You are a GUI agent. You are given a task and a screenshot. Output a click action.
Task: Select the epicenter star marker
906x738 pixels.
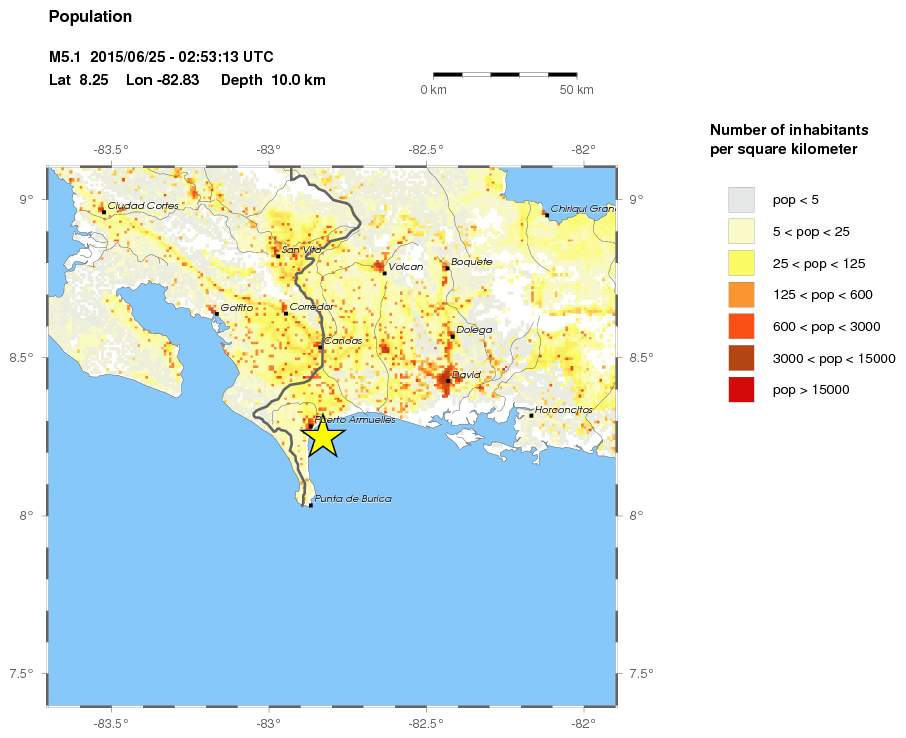point(322,437)
